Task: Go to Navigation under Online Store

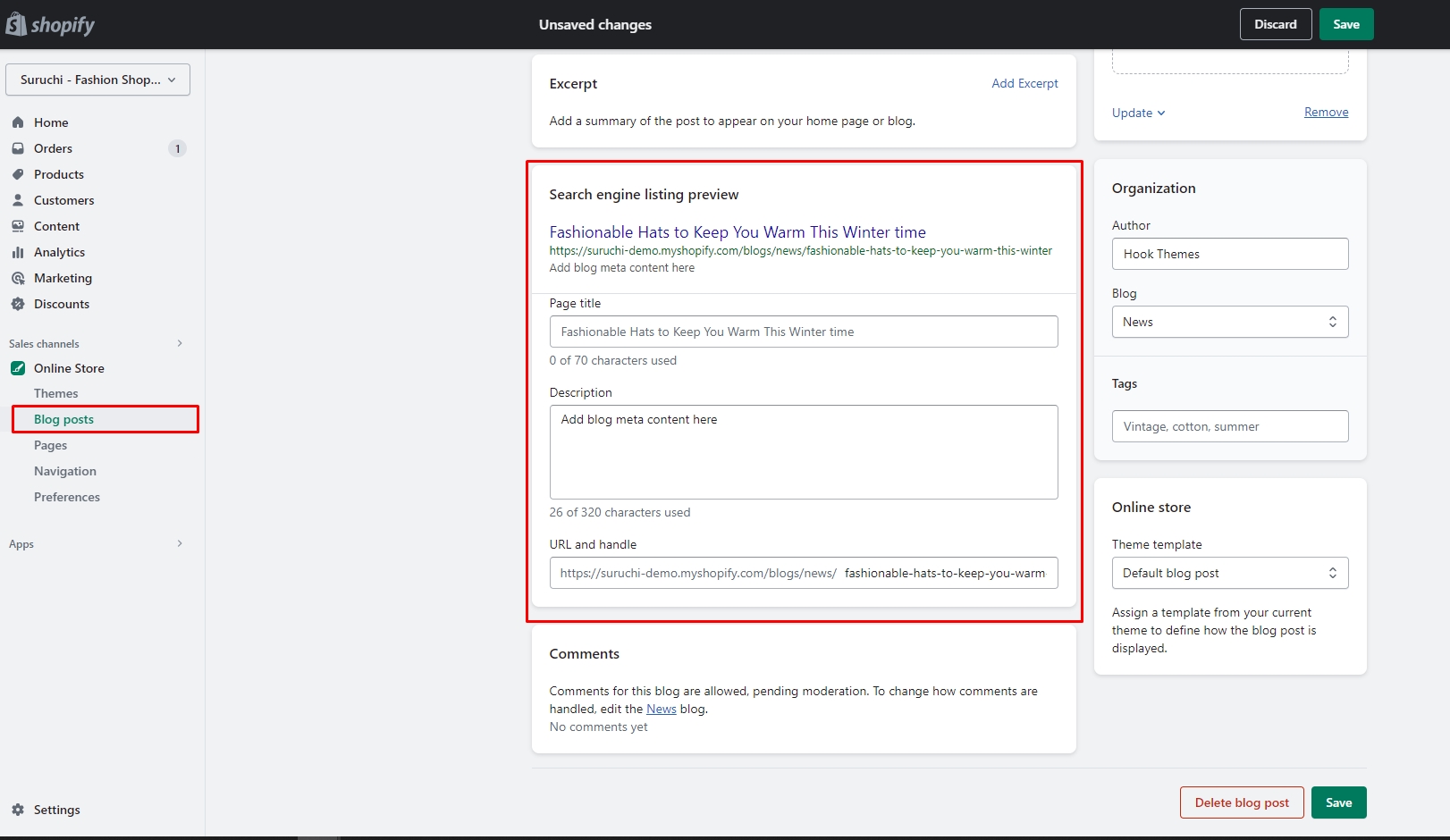Action: tap(65, 471)
